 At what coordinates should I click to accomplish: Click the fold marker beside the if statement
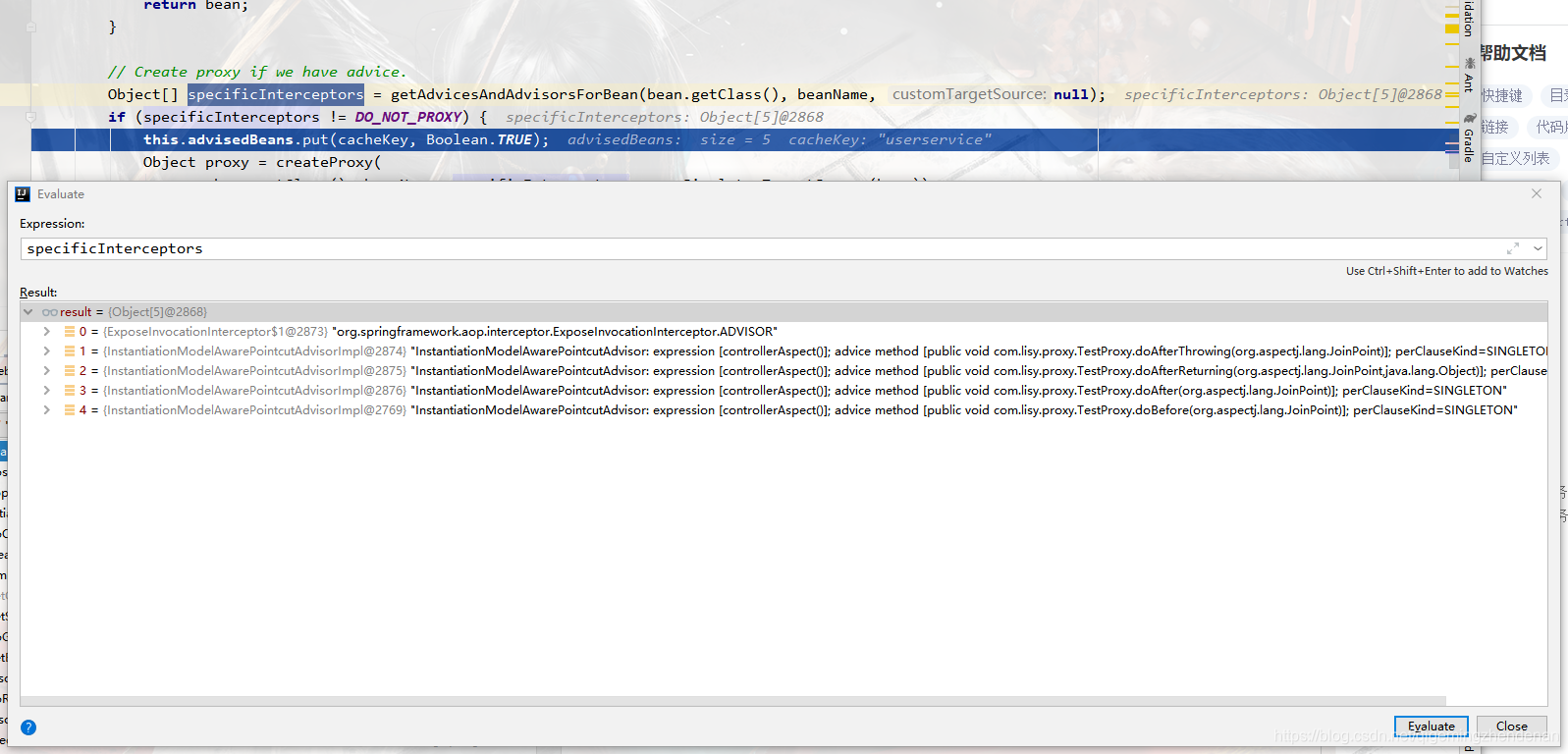click(30, 117)
